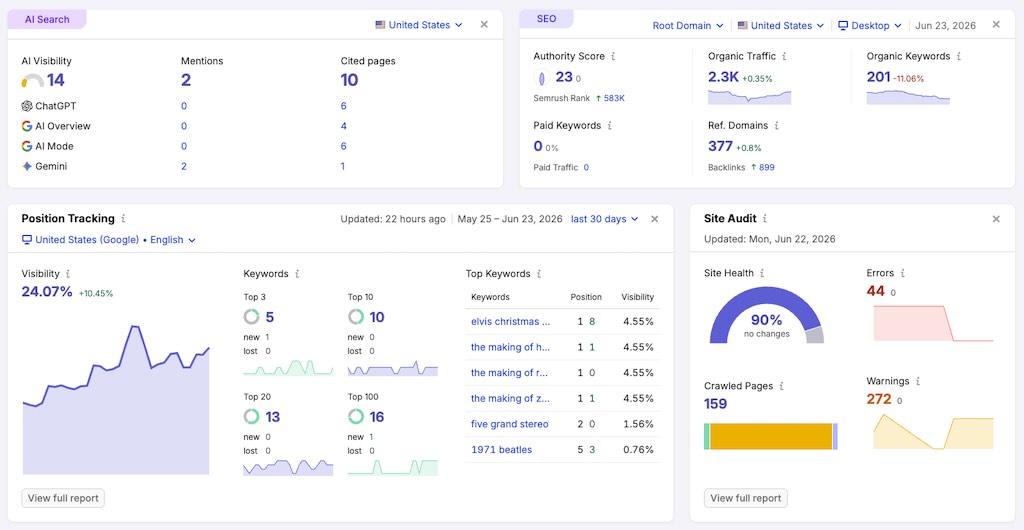
Task: Click the Google icon beside AI Mode
Action: click(27, 146)
